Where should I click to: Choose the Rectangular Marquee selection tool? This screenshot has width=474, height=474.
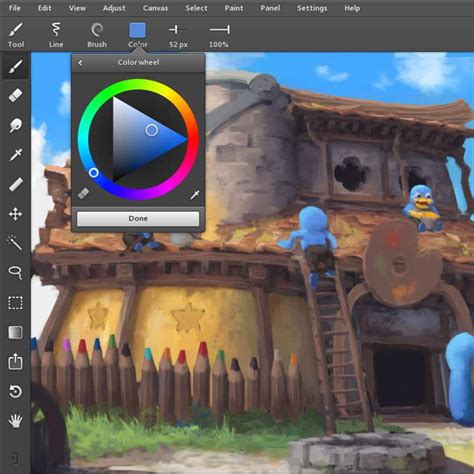pyautogui.click(x=15, y=303)
